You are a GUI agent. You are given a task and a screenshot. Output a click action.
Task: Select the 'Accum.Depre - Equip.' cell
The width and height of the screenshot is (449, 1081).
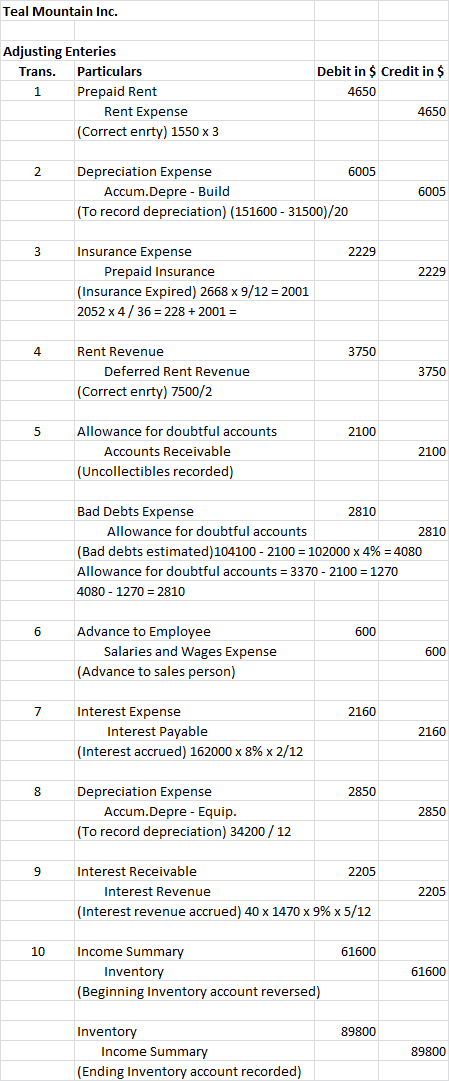point(170,811)
